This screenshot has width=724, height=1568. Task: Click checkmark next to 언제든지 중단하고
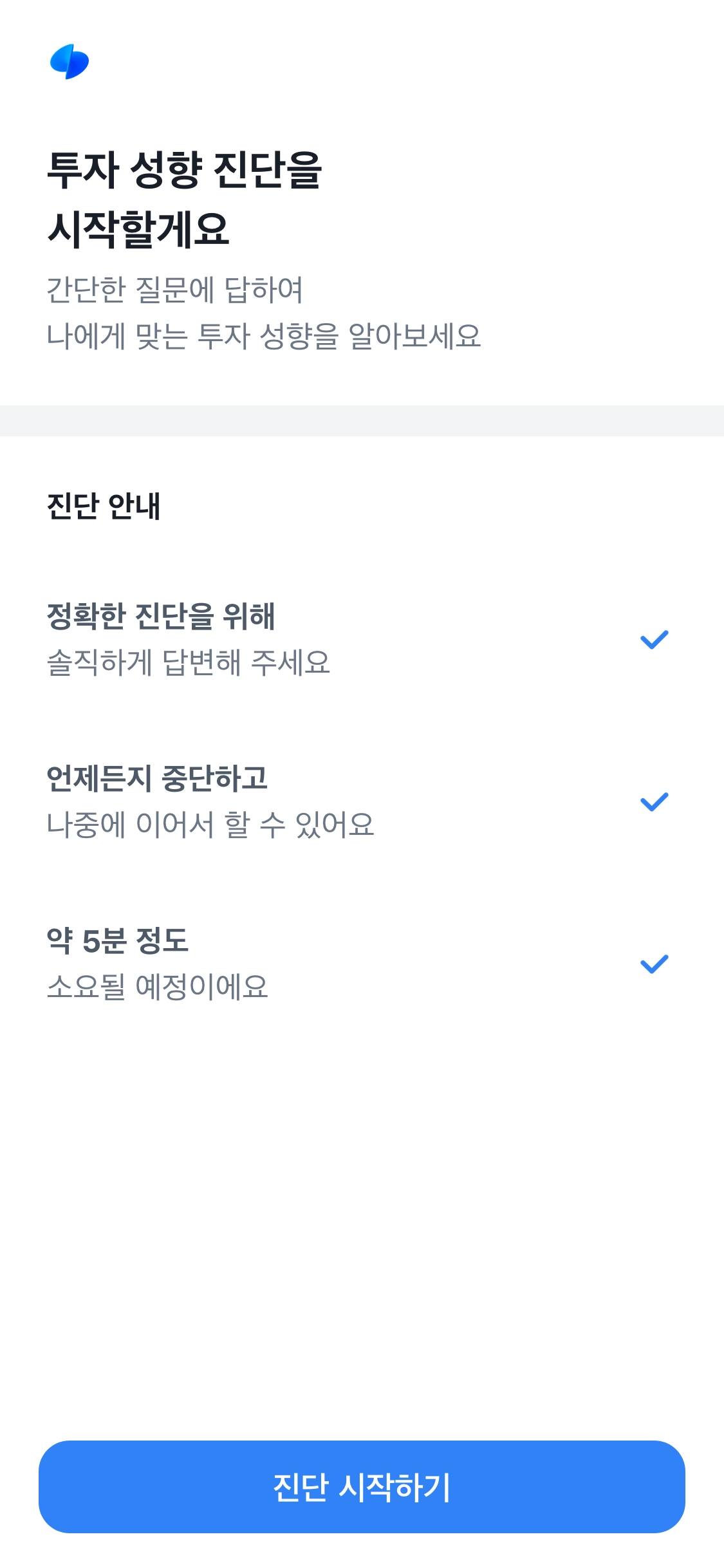(654, 802)
